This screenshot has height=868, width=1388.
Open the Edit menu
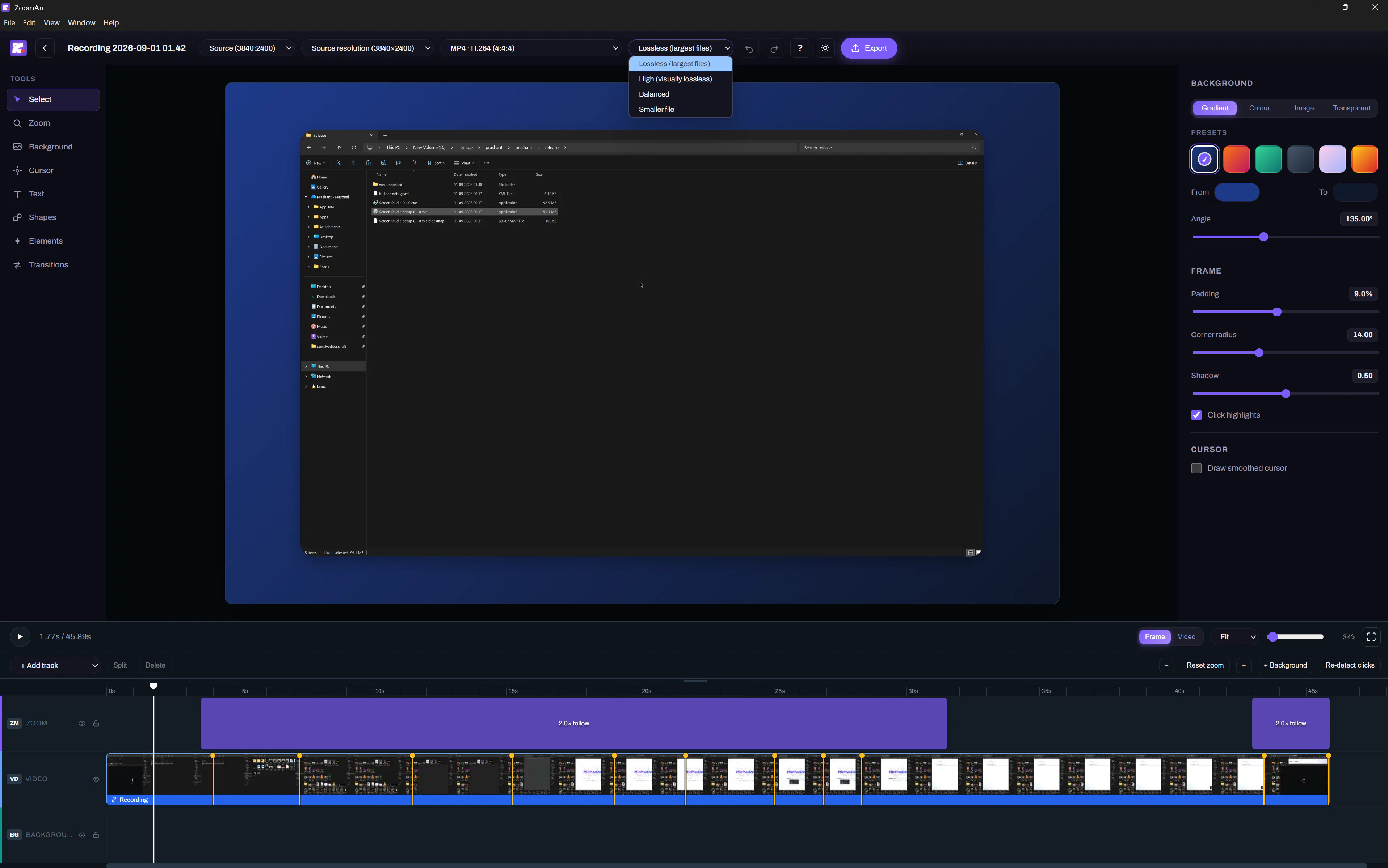[x=29, y=23]
